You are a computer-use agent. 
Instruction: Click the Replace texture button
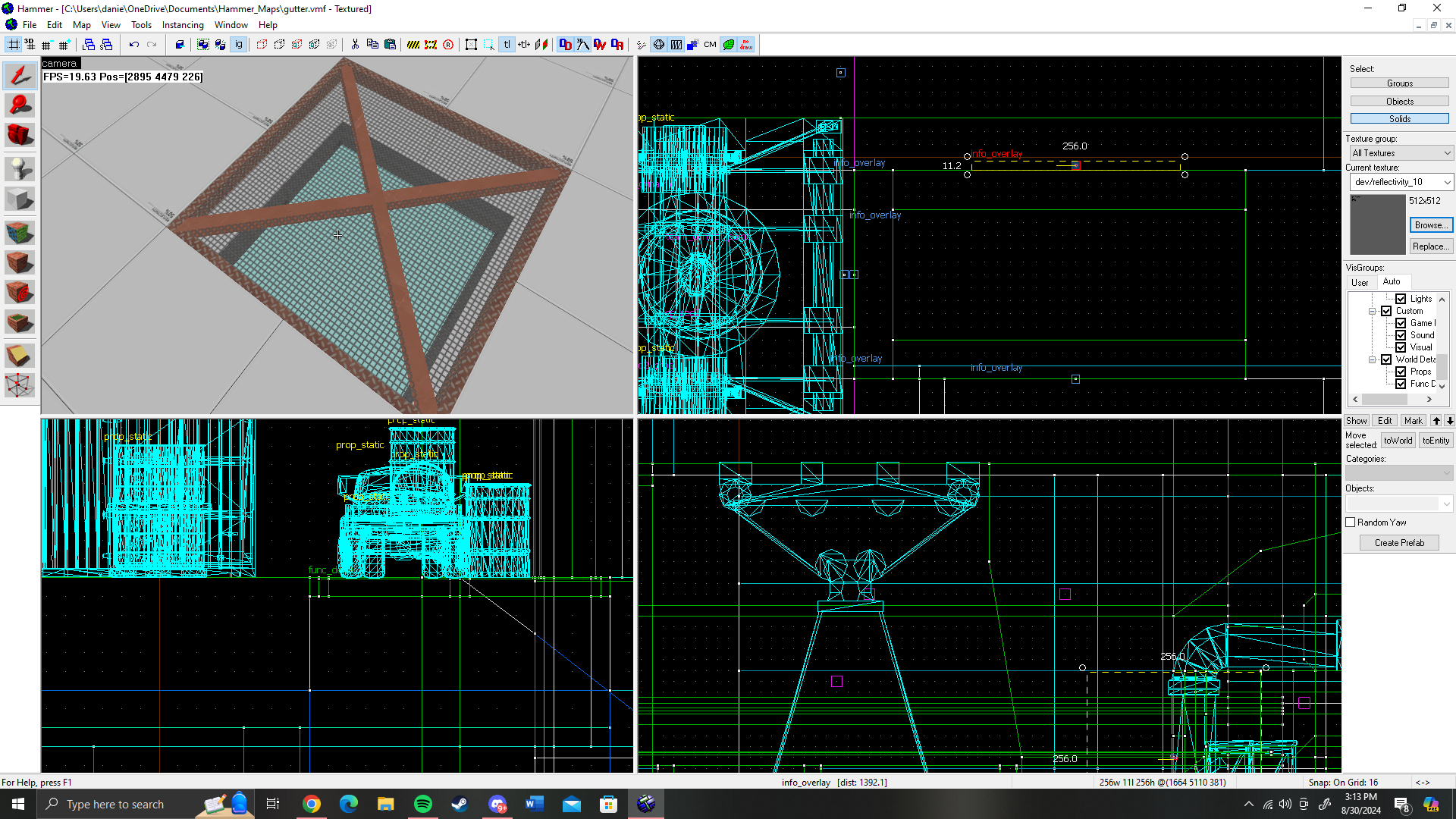1431,246
